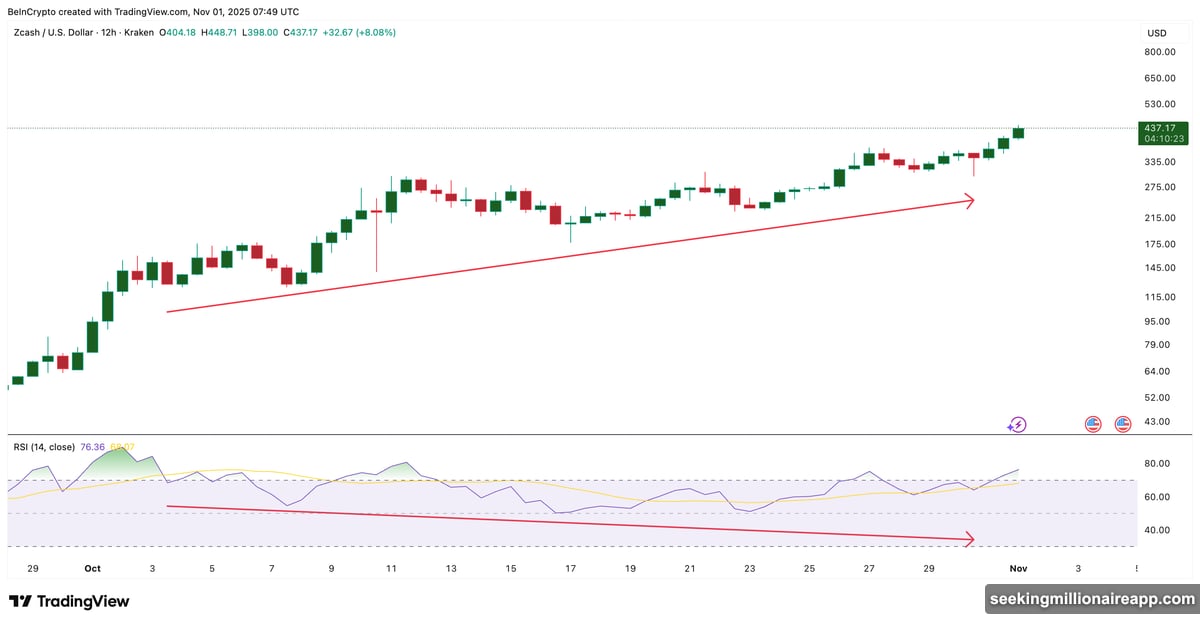Viewport: 1200px width, 624px height.
Task: Open the Oct label on the date axis
Action: (x=91, y=567)
